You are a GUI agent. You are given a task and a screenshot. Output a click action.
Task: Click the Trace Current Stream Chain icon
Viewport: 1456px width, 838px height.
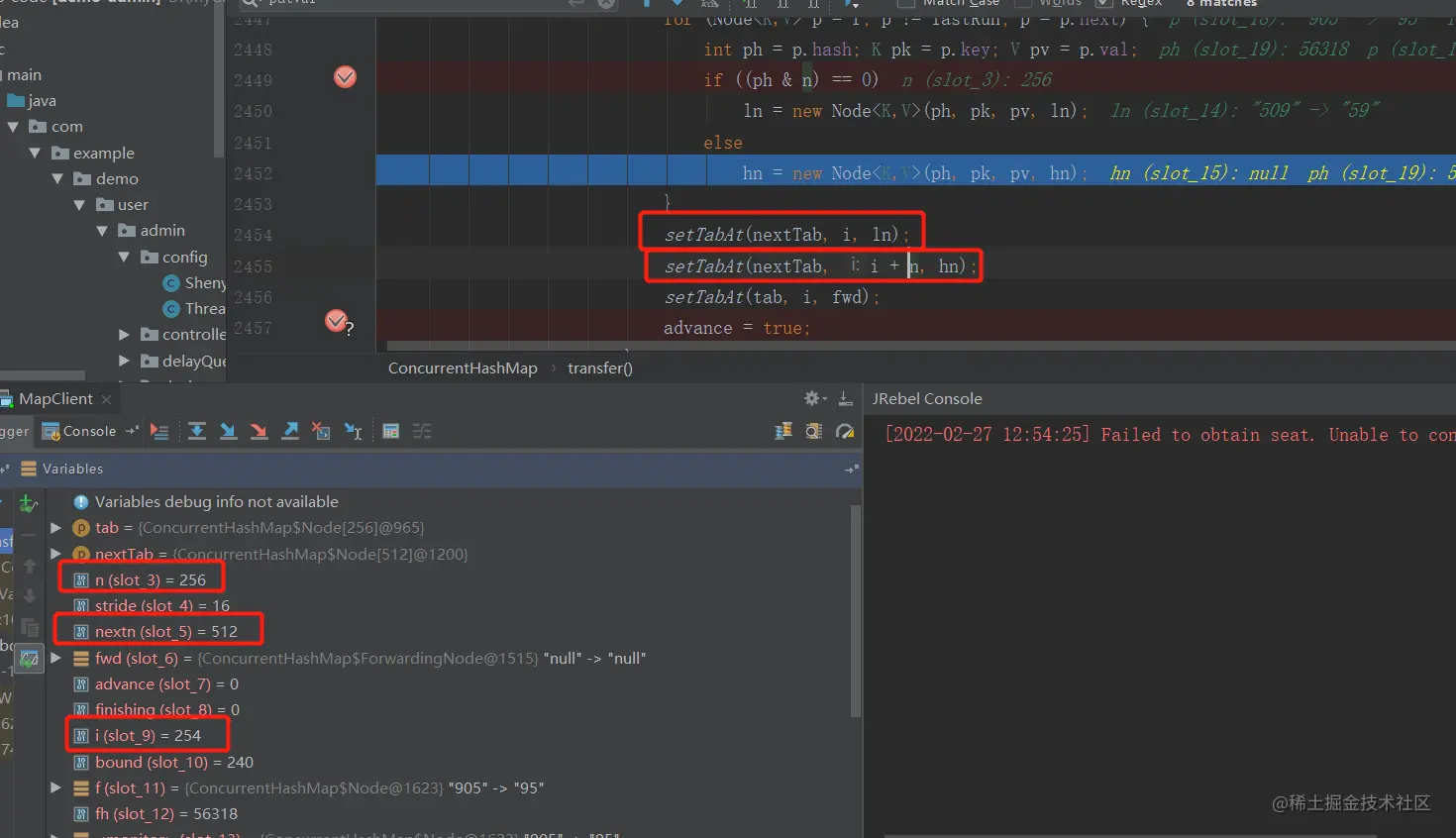tap(422, 431)
